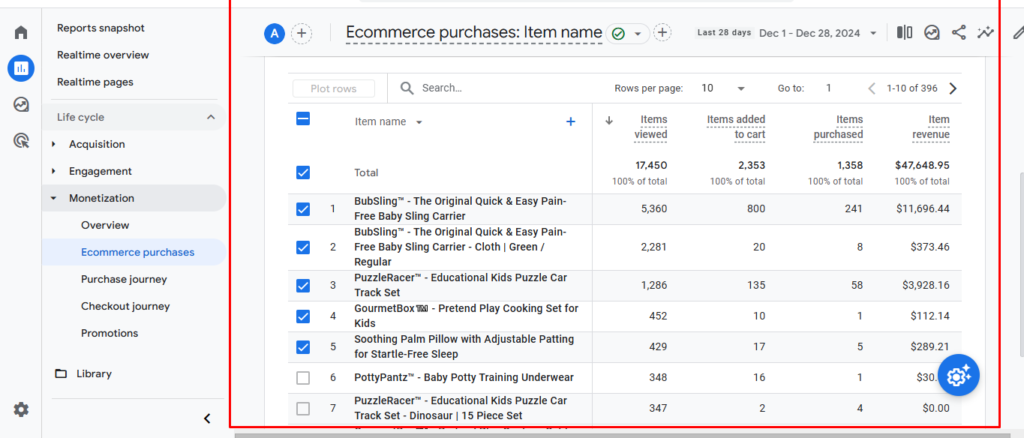The height and width of the screenshot is (438, 1024).
Task: Open the report status checkmark dropdown
Action: [x=628, y=33]
